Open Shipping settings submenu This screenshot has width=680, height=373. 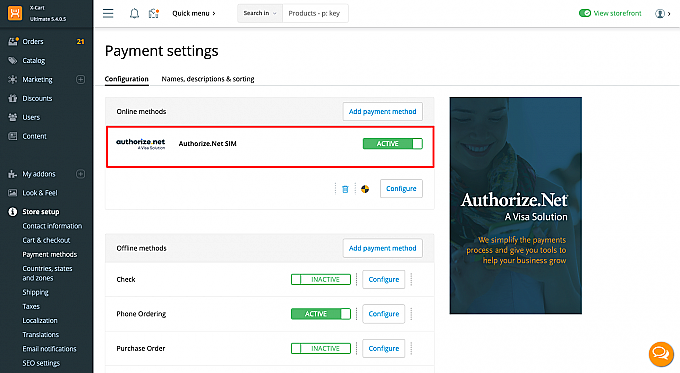click(36, 292)
